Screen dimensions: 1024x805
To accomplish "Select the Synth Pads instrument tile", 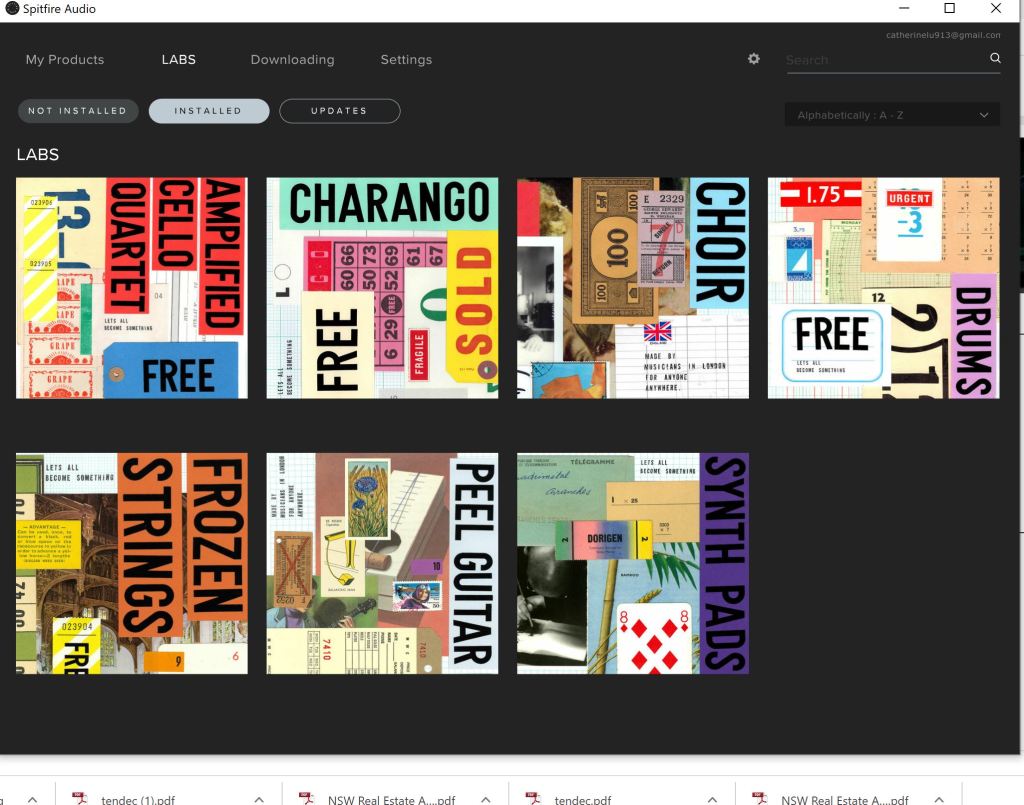I will click(x=632, y=563).
